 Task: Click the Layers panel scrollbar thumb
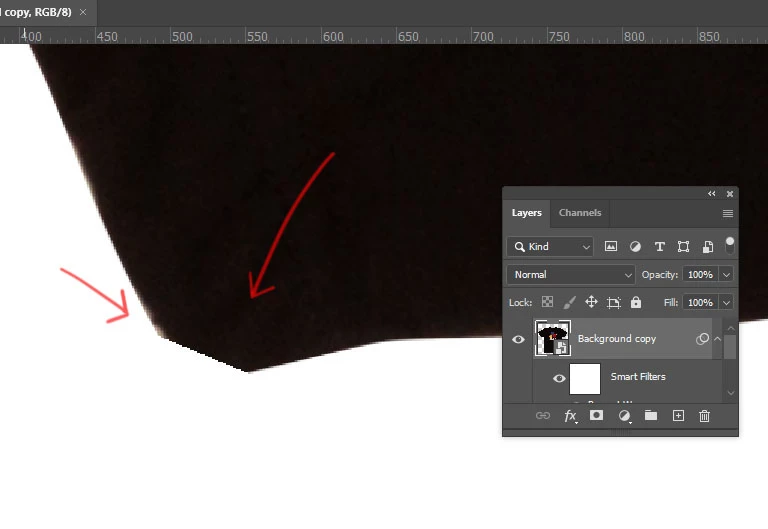(x=730, y=347)
